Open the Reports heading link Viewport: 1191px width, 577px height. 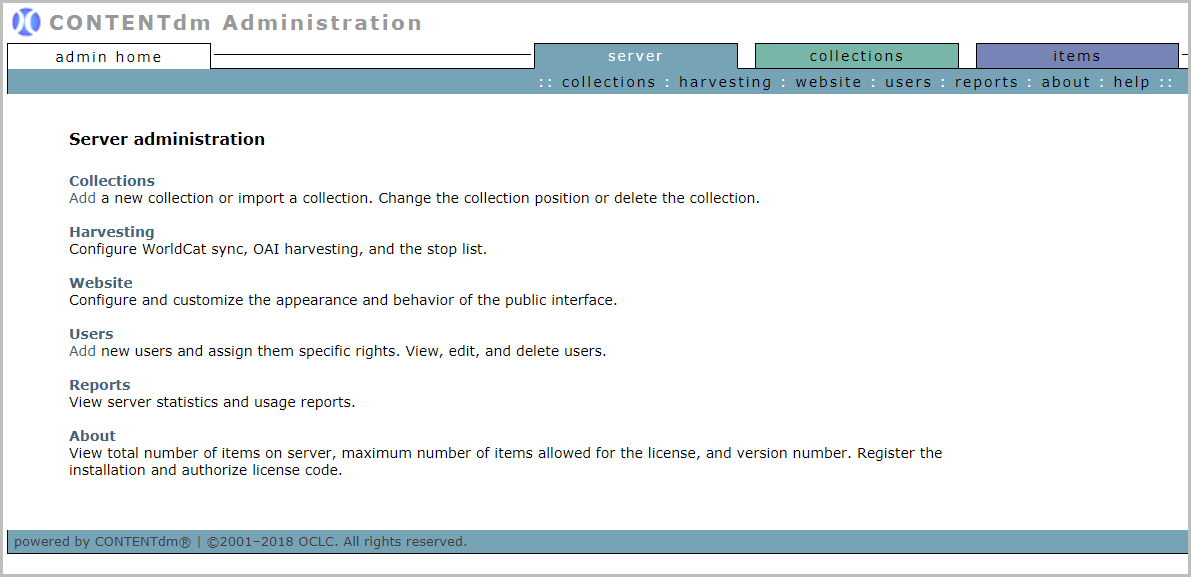pos(100,384)
